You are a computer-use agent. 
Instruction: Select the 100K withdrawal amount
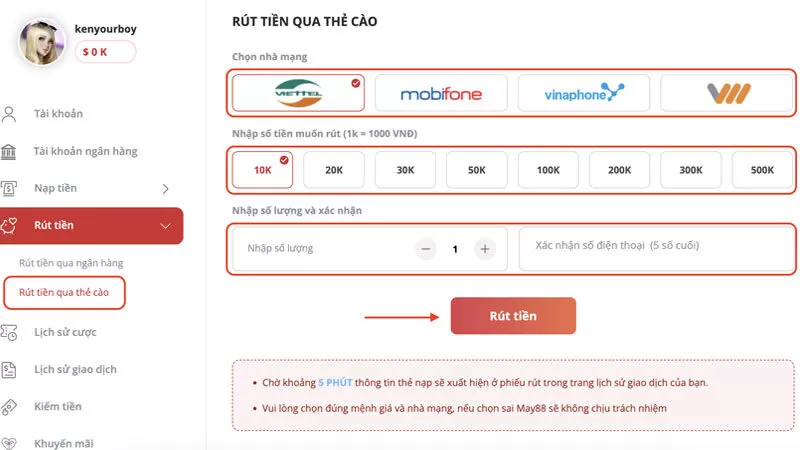(x=548, y=170)
